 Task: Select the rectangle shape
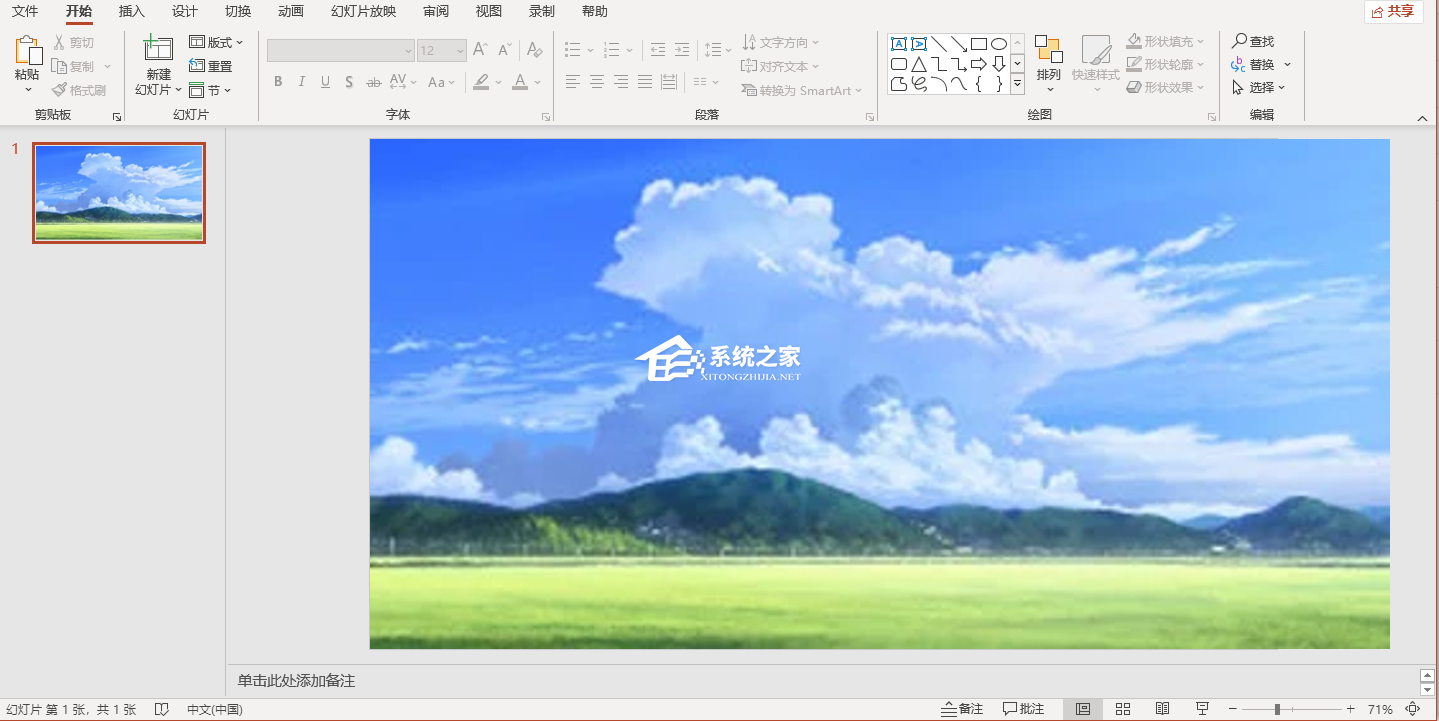pyautogui.click(x=978, y=44)
